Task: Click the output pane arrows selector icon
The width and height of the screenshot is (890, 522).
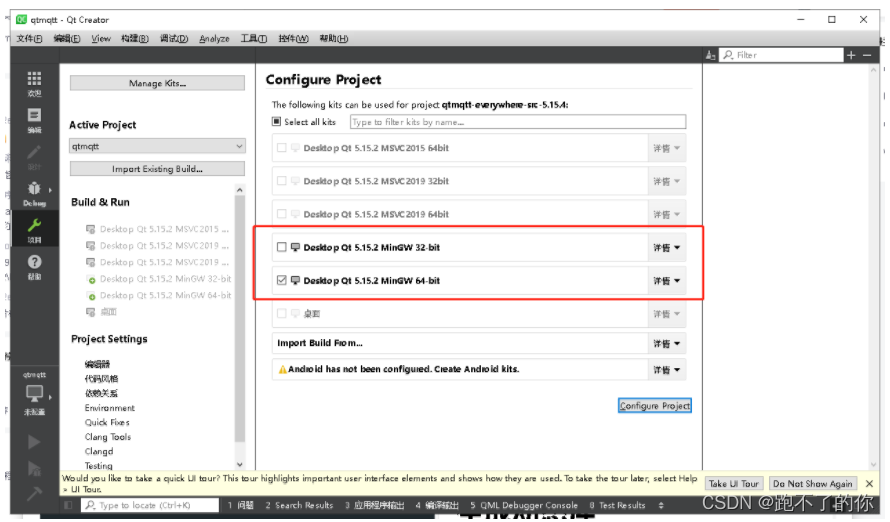Action: pos(661,505)
